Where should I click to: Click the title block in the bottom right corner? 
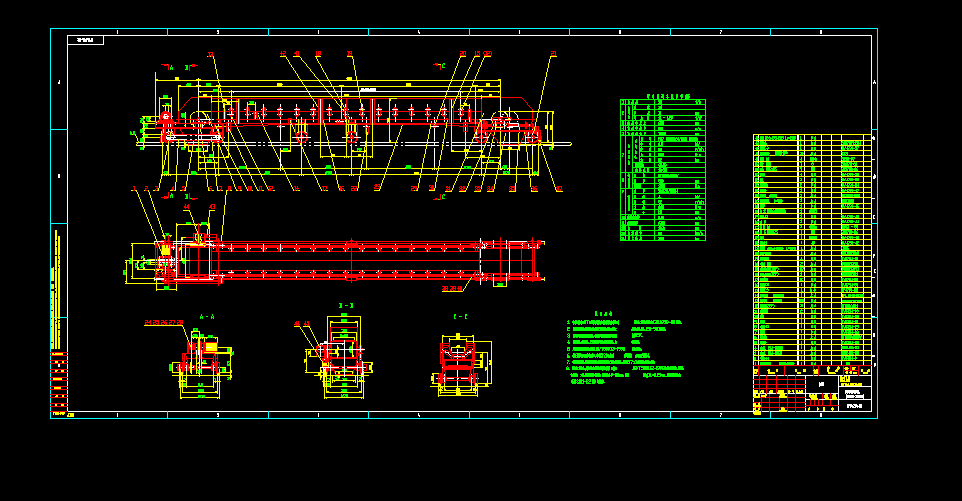(x=812, y=389)
